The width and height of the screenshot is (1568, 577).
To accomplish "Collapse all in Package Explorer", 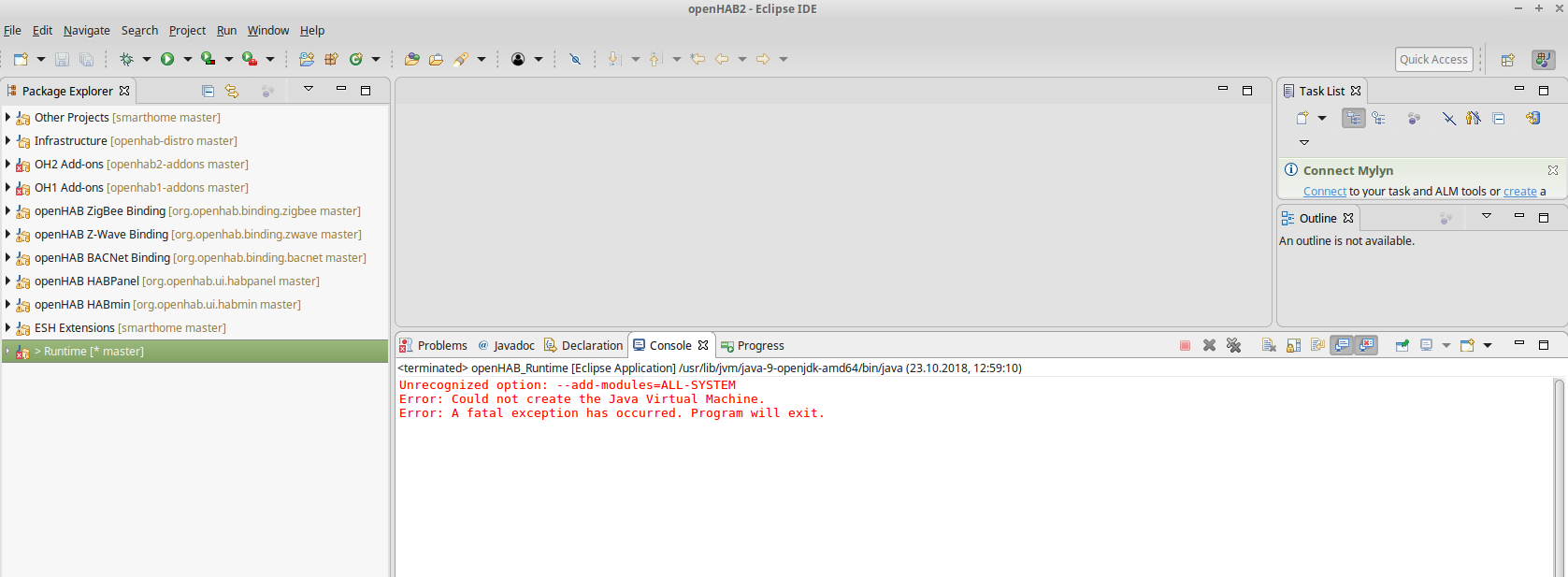I will point(208,91).
